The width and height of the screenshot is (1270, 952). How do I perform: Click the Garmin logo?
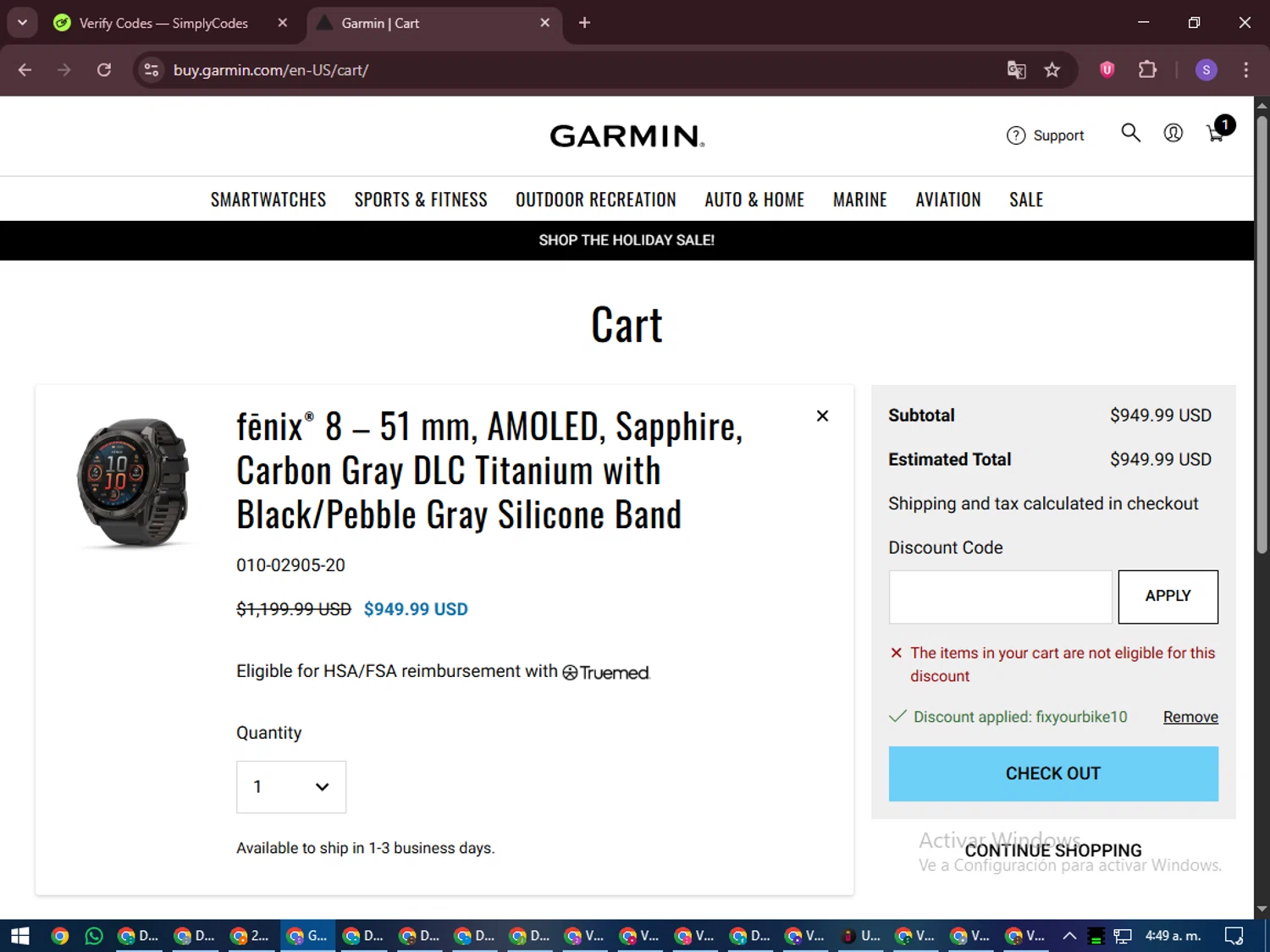click(627, 135)
